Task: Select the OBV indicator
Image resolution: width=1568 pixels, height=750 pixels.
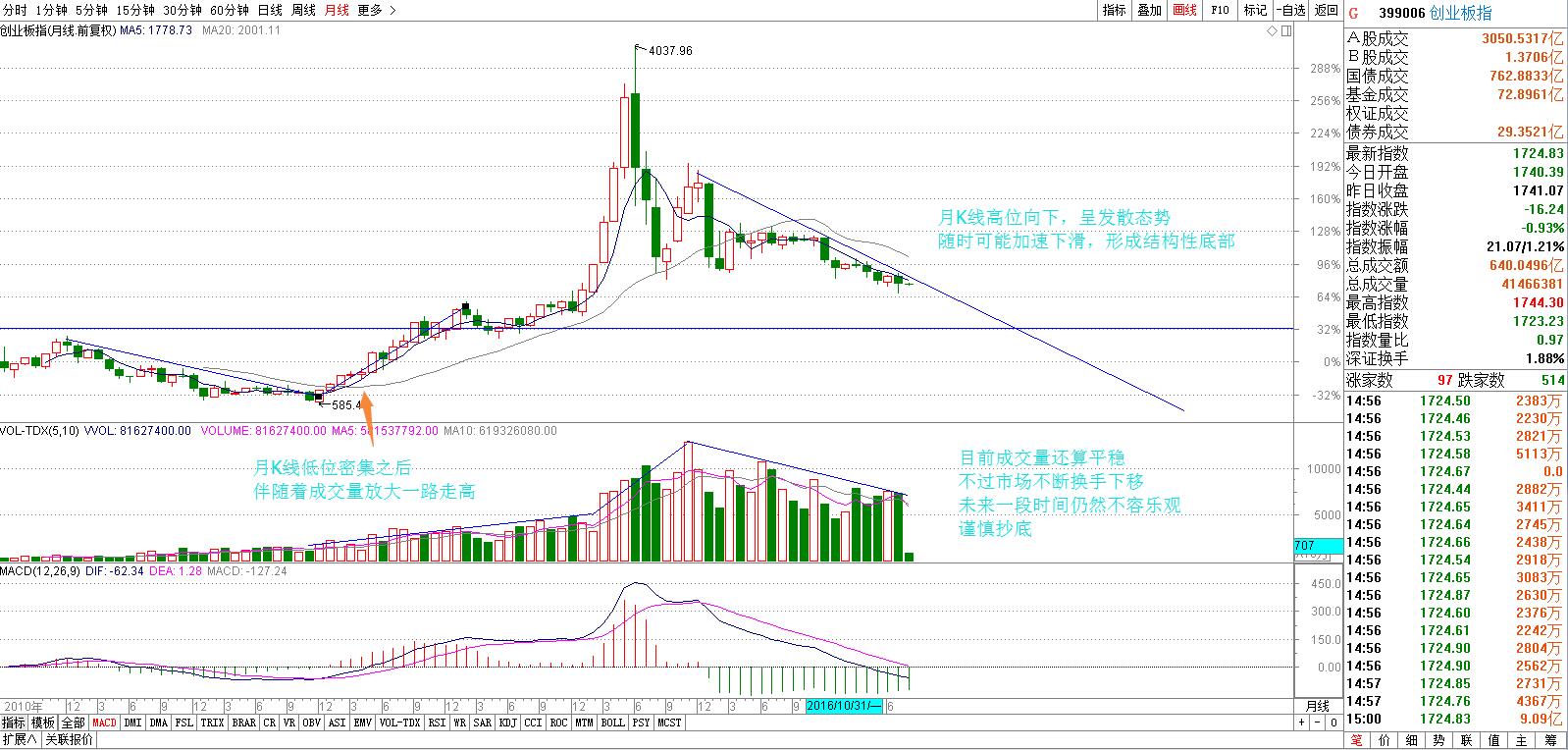Action: (x=311, y=723)
